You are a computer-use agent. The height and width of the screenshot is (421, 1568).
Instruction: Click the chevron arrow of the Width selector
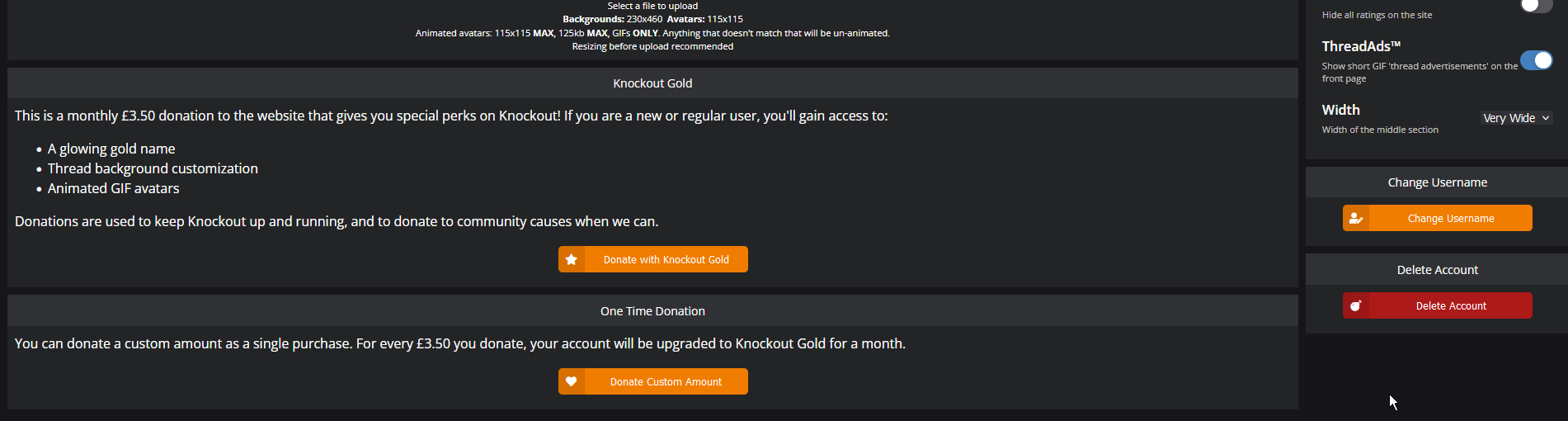point(1546,118)
